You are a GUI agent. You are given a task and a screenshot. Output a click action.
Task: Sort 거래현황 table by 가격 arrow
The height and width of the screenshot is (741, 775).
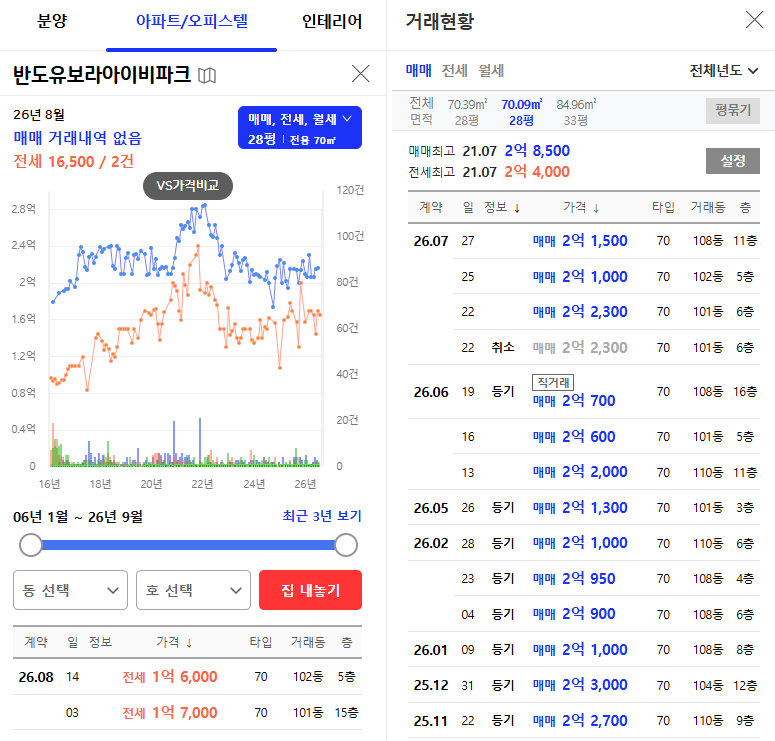pos(596,208)
